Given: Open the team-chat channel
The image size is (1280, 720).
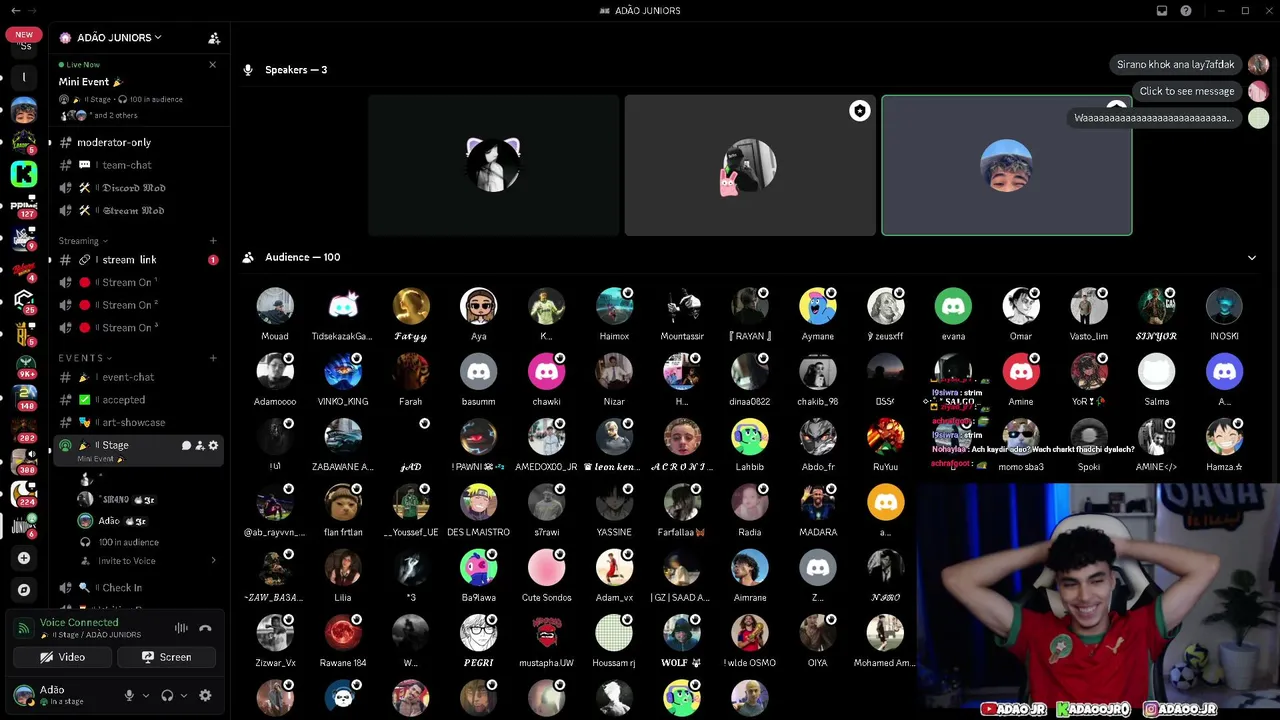Looking at the screenshot, I should 137,165.
